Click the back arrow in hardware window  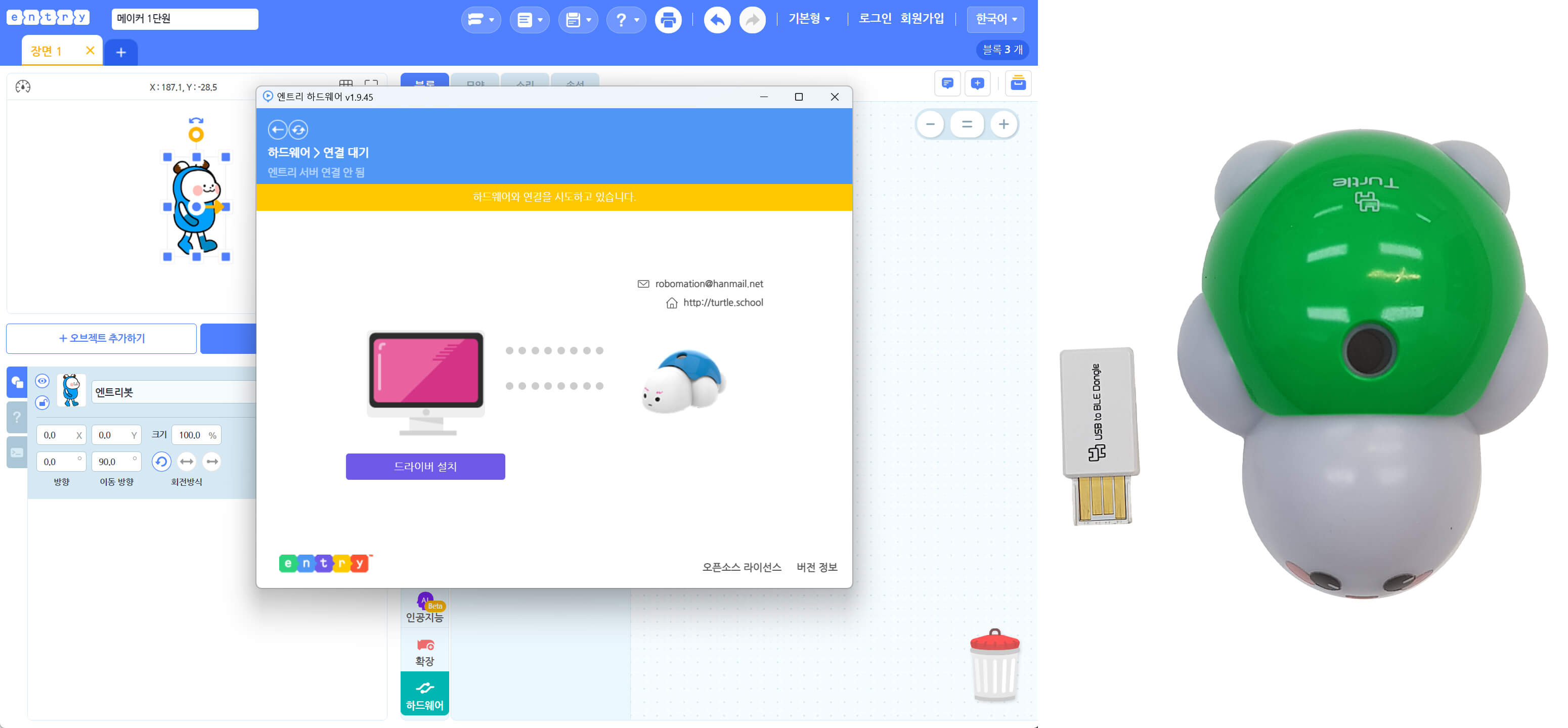(278, 129)
